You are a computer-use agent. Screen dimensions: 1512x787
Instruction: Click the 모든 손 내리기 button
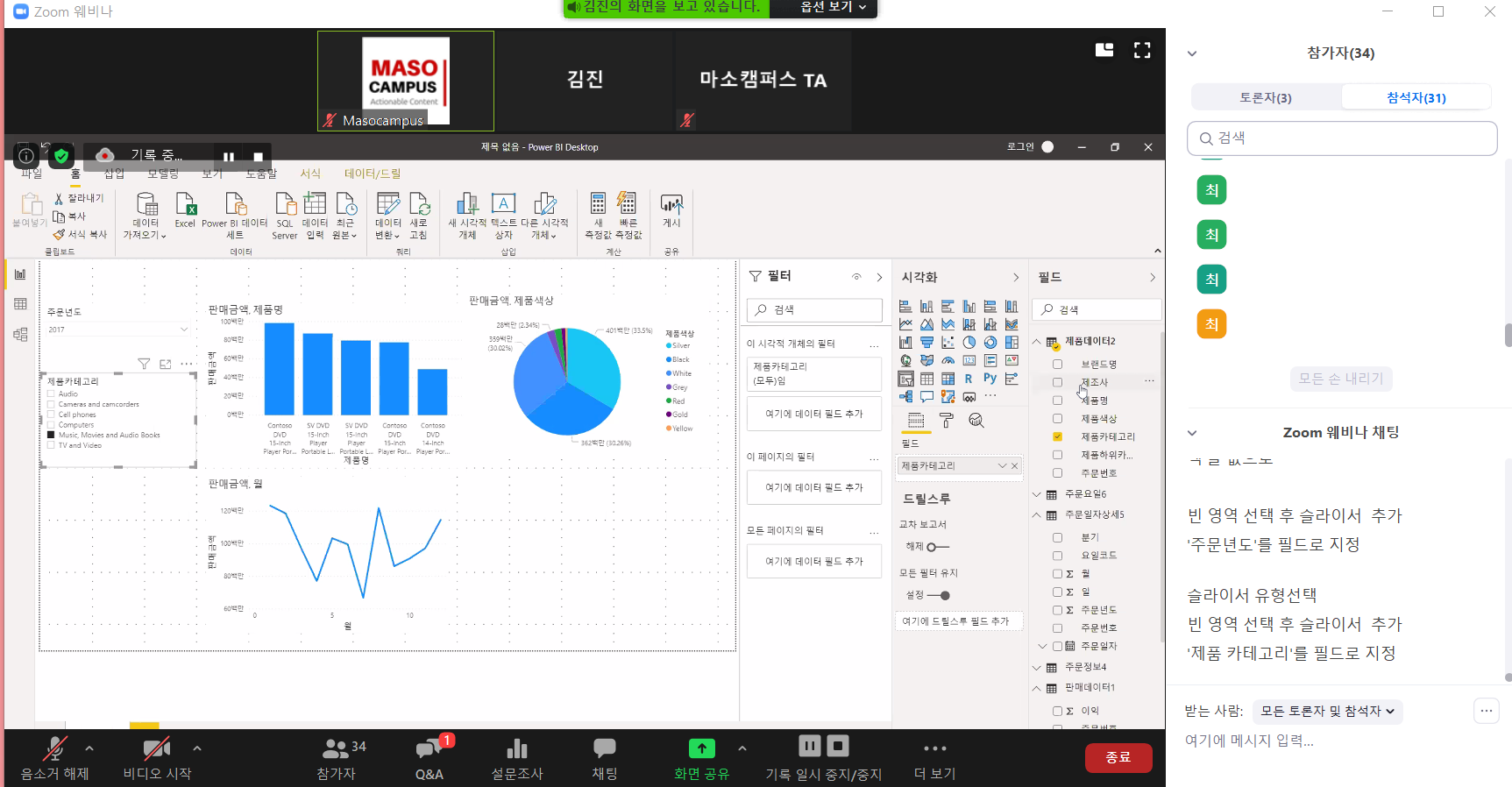(x=1340, y=379)
